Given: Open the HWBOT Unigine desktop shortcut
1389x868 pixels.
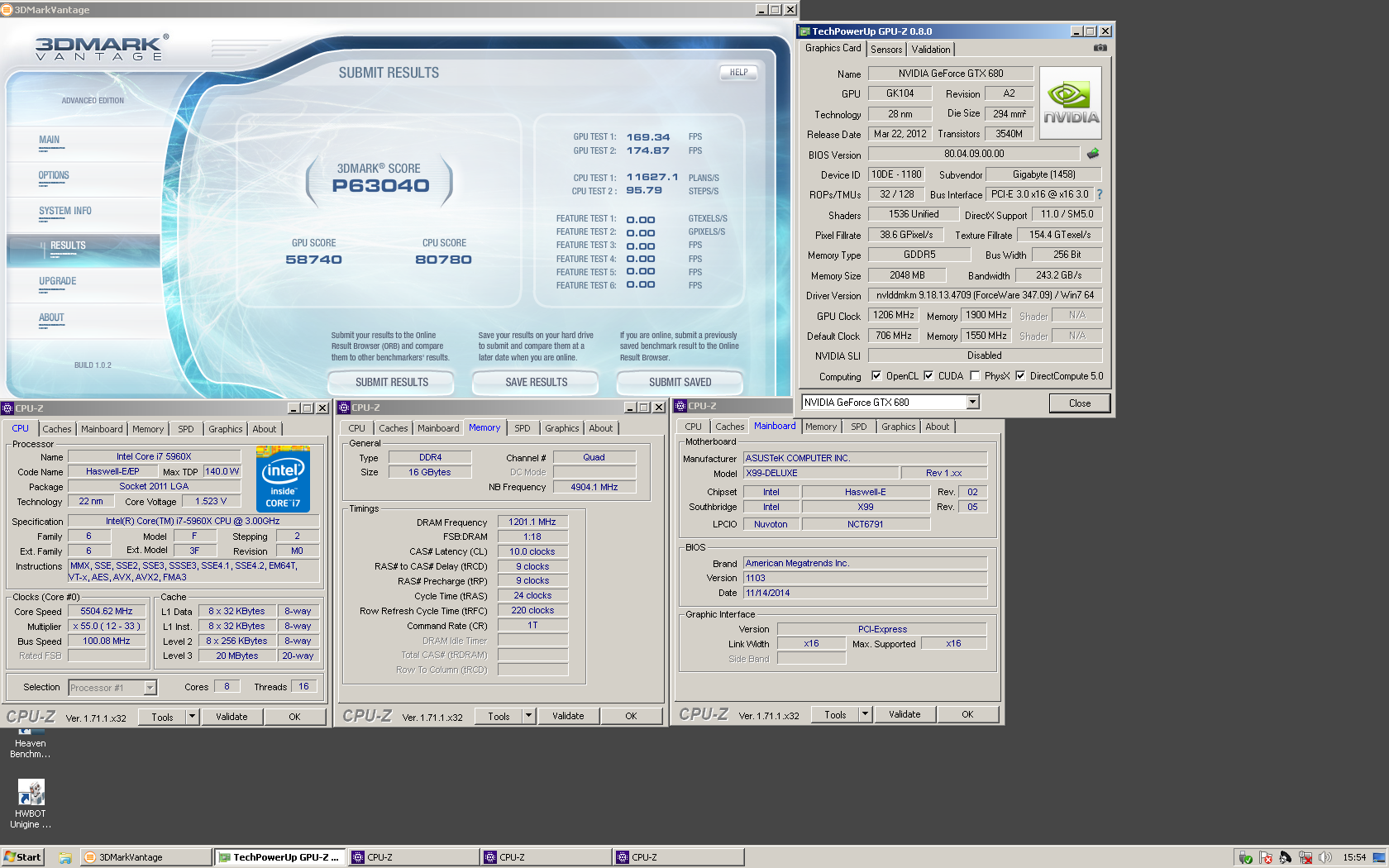Looking at the screenshot, I should (31, 804).
